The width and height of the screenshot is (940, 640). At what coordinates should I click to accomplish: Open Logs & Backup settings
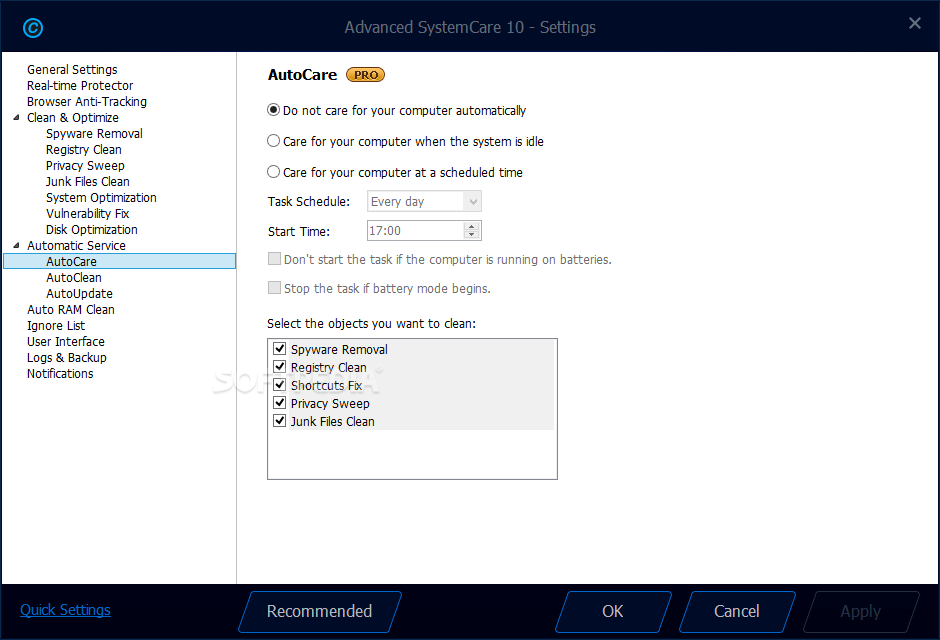67,358
